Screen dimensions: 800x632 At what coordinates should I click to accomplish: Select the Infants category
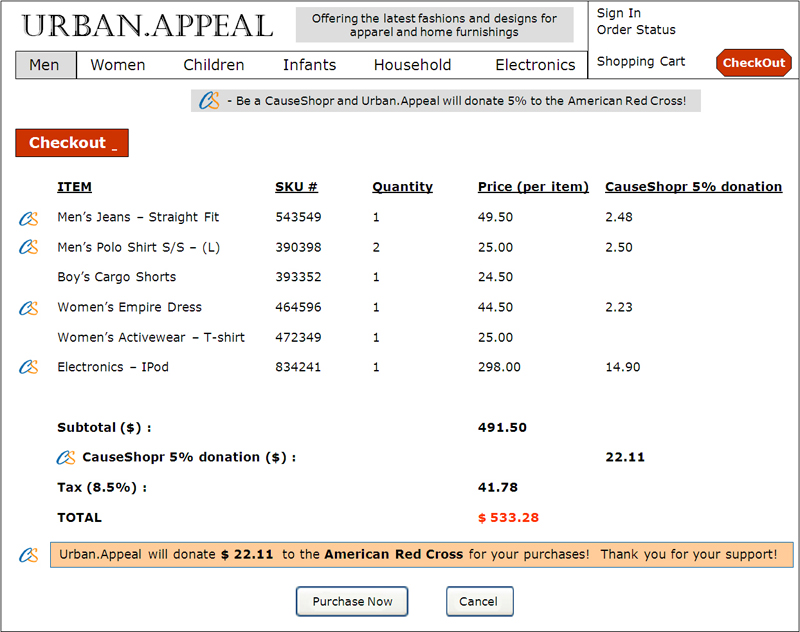[x=310, y=65]
